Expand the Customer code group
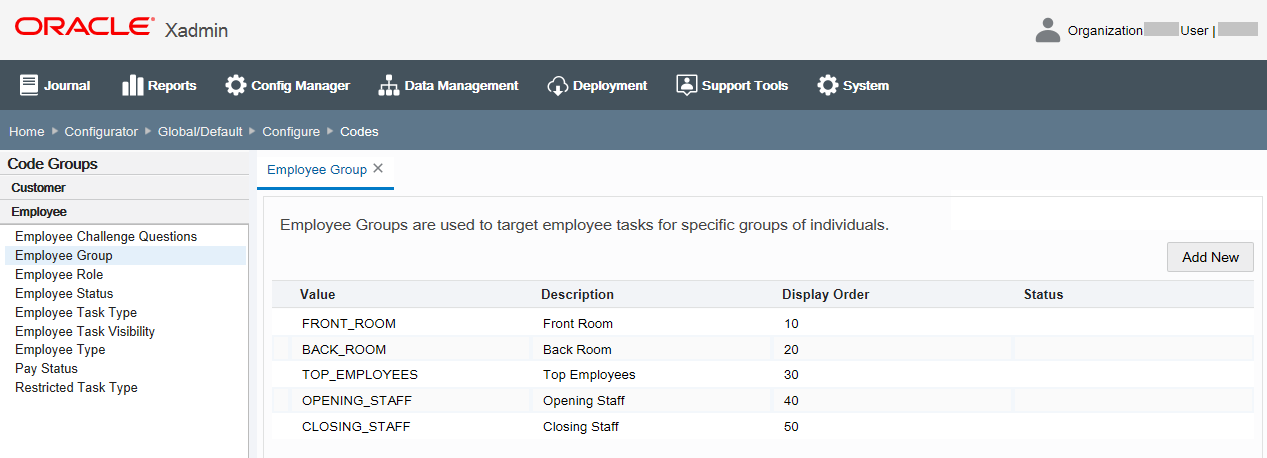Viewport: 1267px width, 458px height. (x=39, y=187)
